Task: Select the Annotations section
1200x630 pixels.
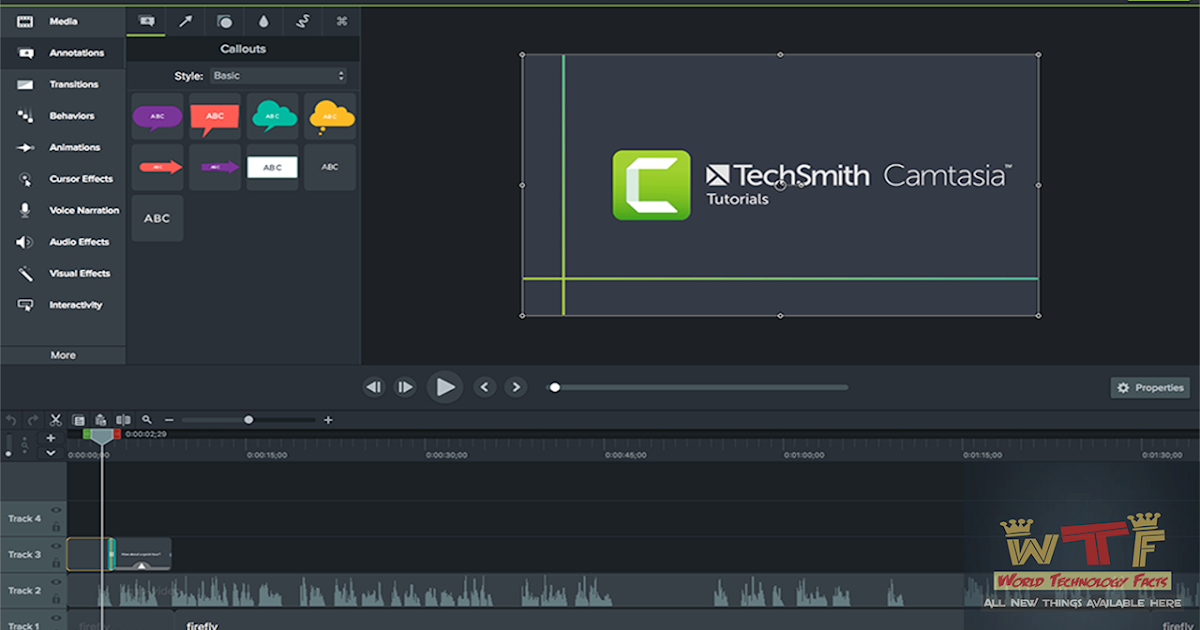Action: point(62,53)
